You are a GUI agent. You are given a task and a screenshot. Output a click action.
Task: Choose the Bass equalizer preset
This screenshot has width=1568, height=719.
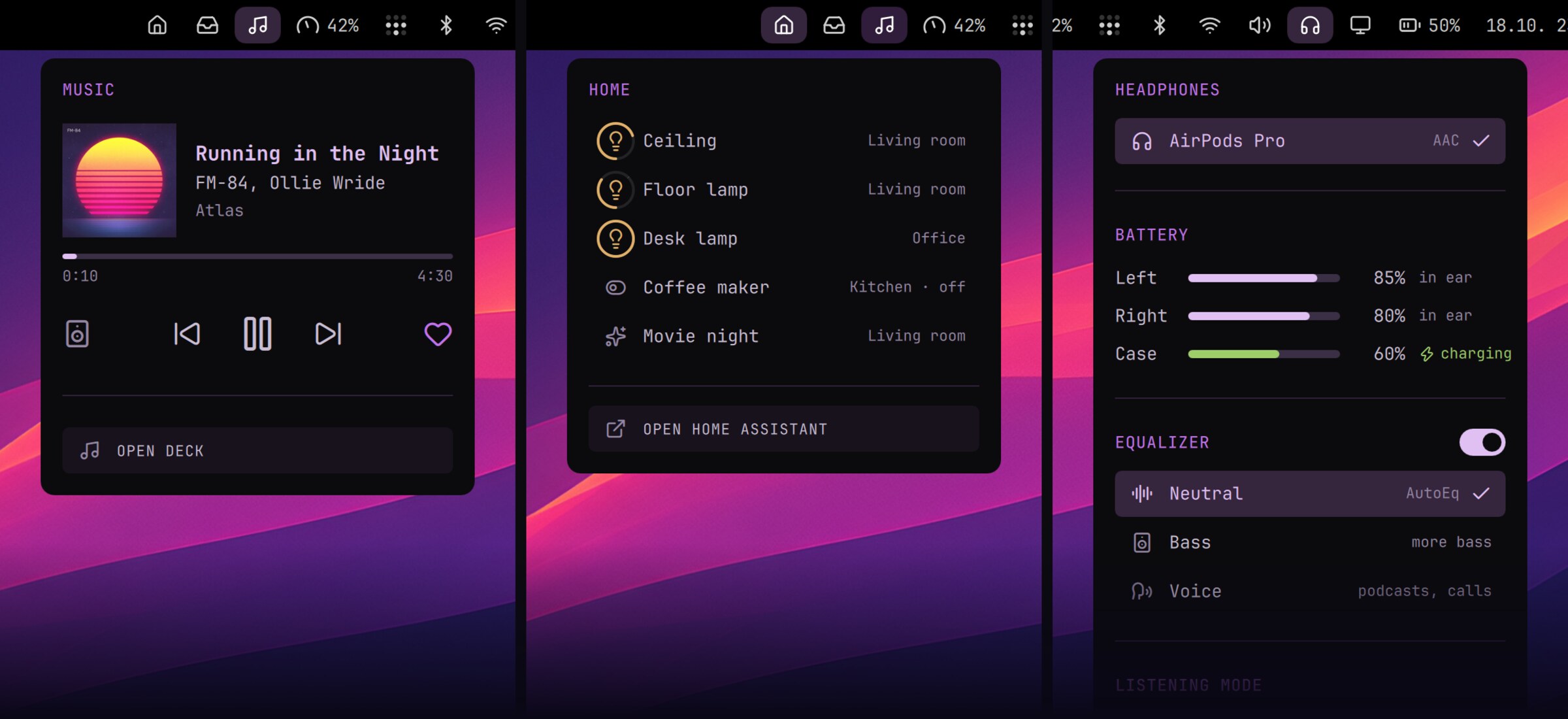click(1310, 543)
